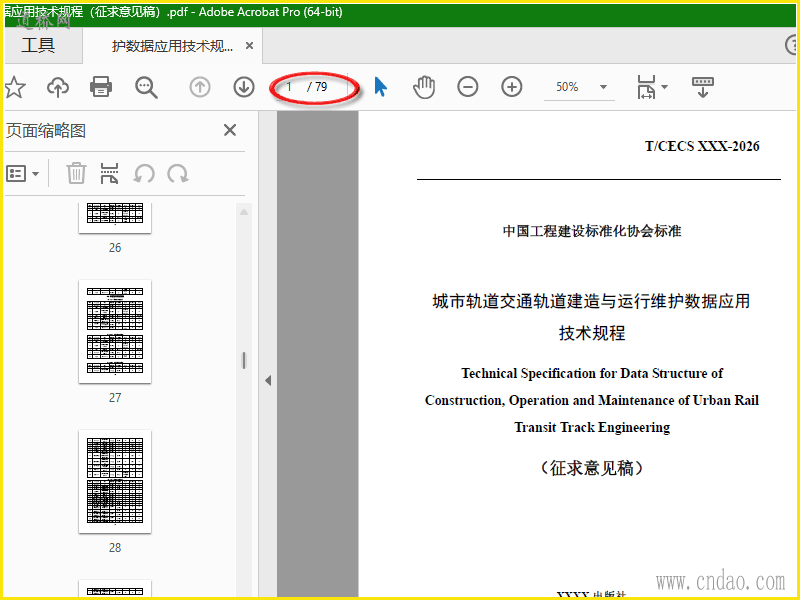The height and width of the screenshot is (600, 800).
Task: Click the thumbnail panel scrollbar handle
Action: tap(244, 360)
